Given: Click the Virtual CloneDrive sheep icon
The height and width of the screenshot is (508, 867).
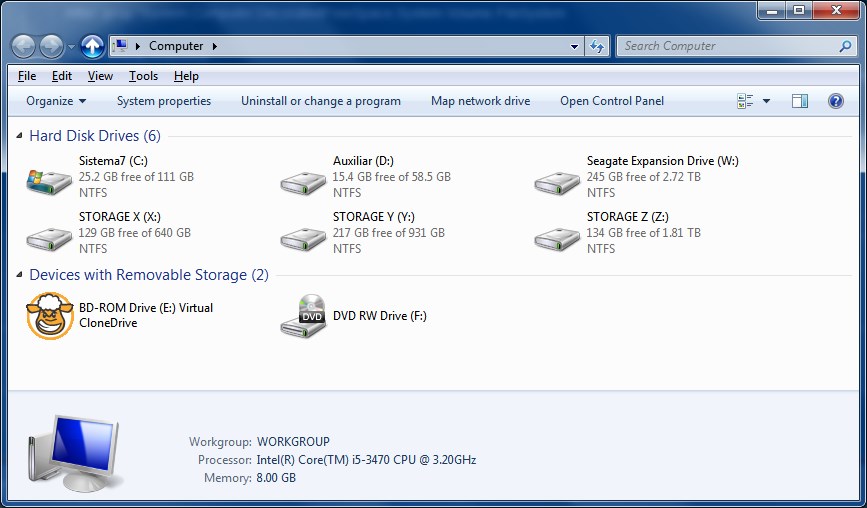Looking at the screenshot, I should (50, 316).
